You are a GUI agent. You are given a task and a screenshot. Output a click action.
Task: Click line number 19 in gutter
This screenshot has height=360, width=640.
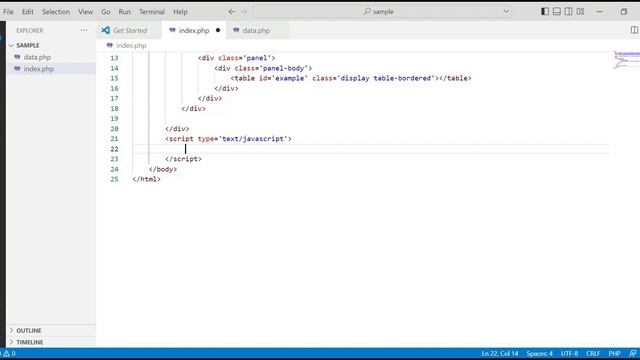click(114, 118)
